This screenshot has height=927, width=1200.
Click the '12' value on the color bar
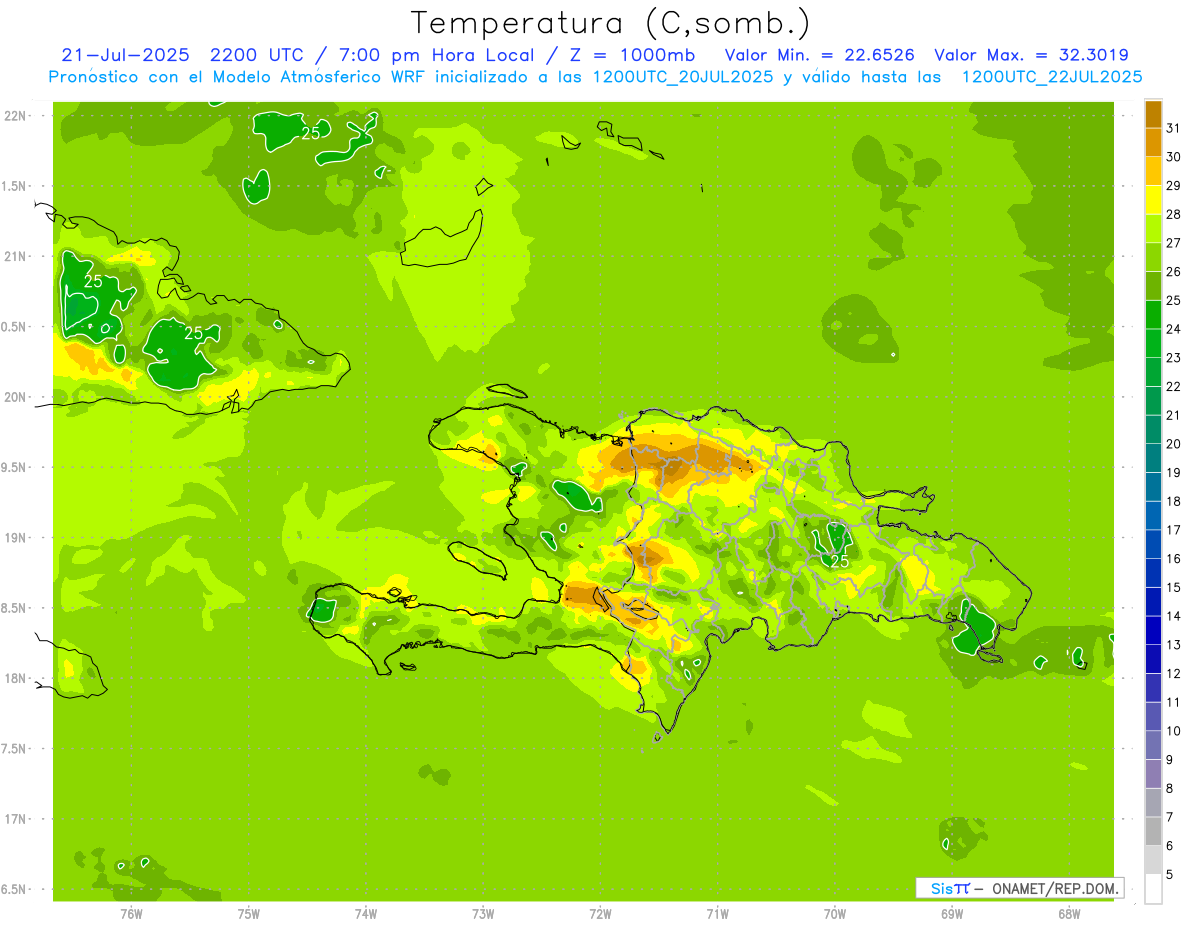1173,673
